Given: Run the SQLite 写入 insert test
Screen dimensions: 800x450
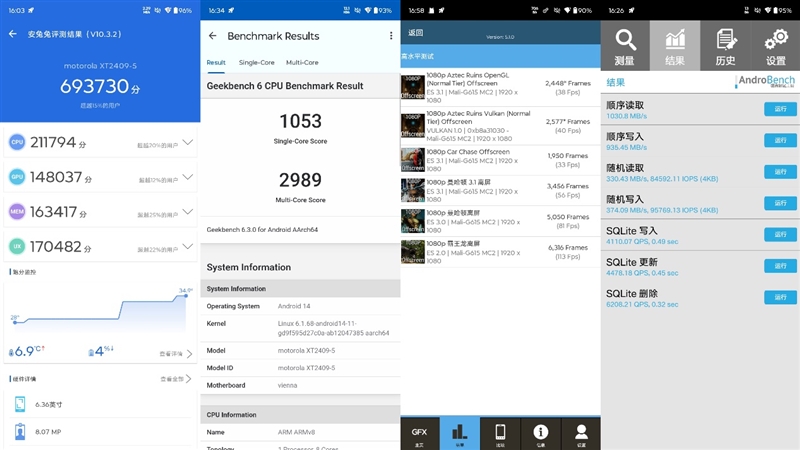Looking at the screenshot, I should [780, 235].
